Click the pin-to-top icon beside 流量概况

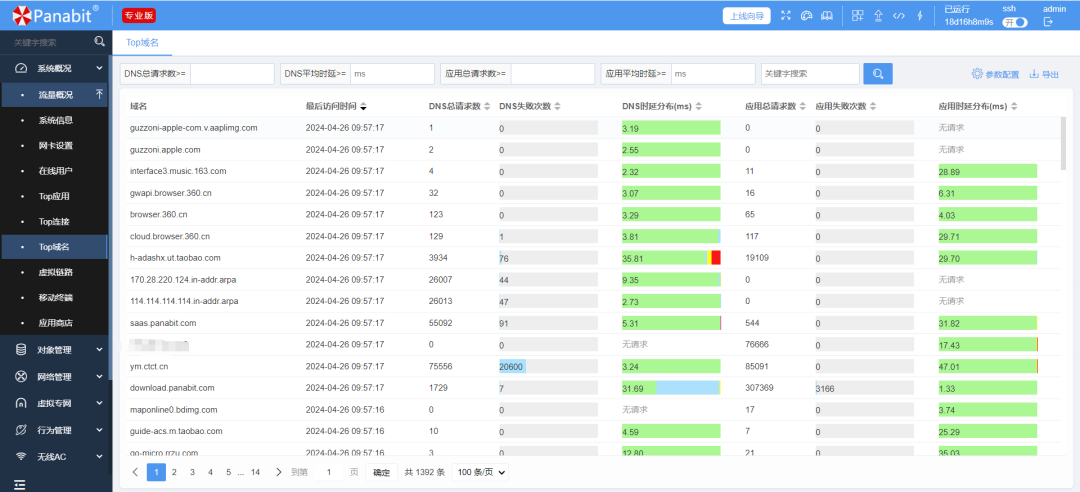(99, 94)
